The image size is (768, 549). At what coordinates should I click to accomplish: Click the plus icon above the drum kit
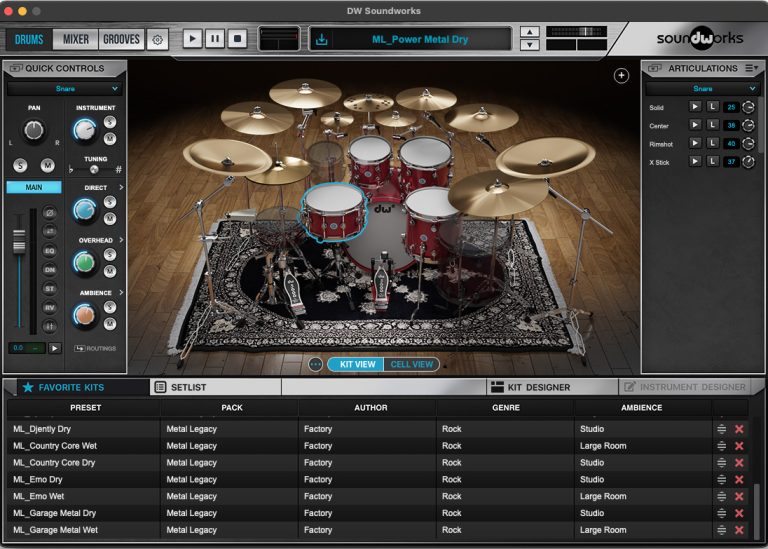[x=621, y=75]
